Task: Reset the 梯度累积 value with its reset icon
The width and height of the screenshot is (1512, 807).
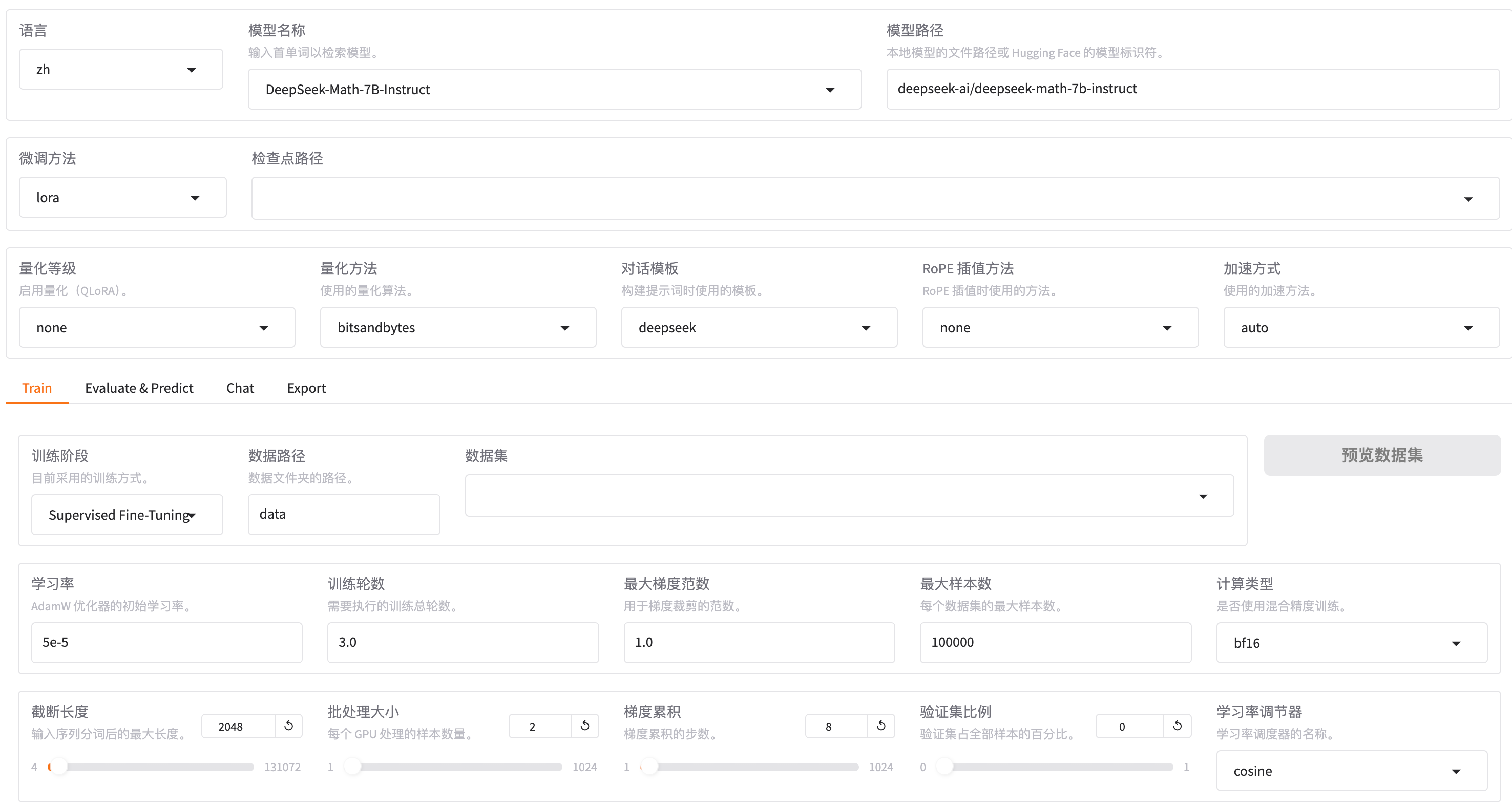Action: [881, 726]
